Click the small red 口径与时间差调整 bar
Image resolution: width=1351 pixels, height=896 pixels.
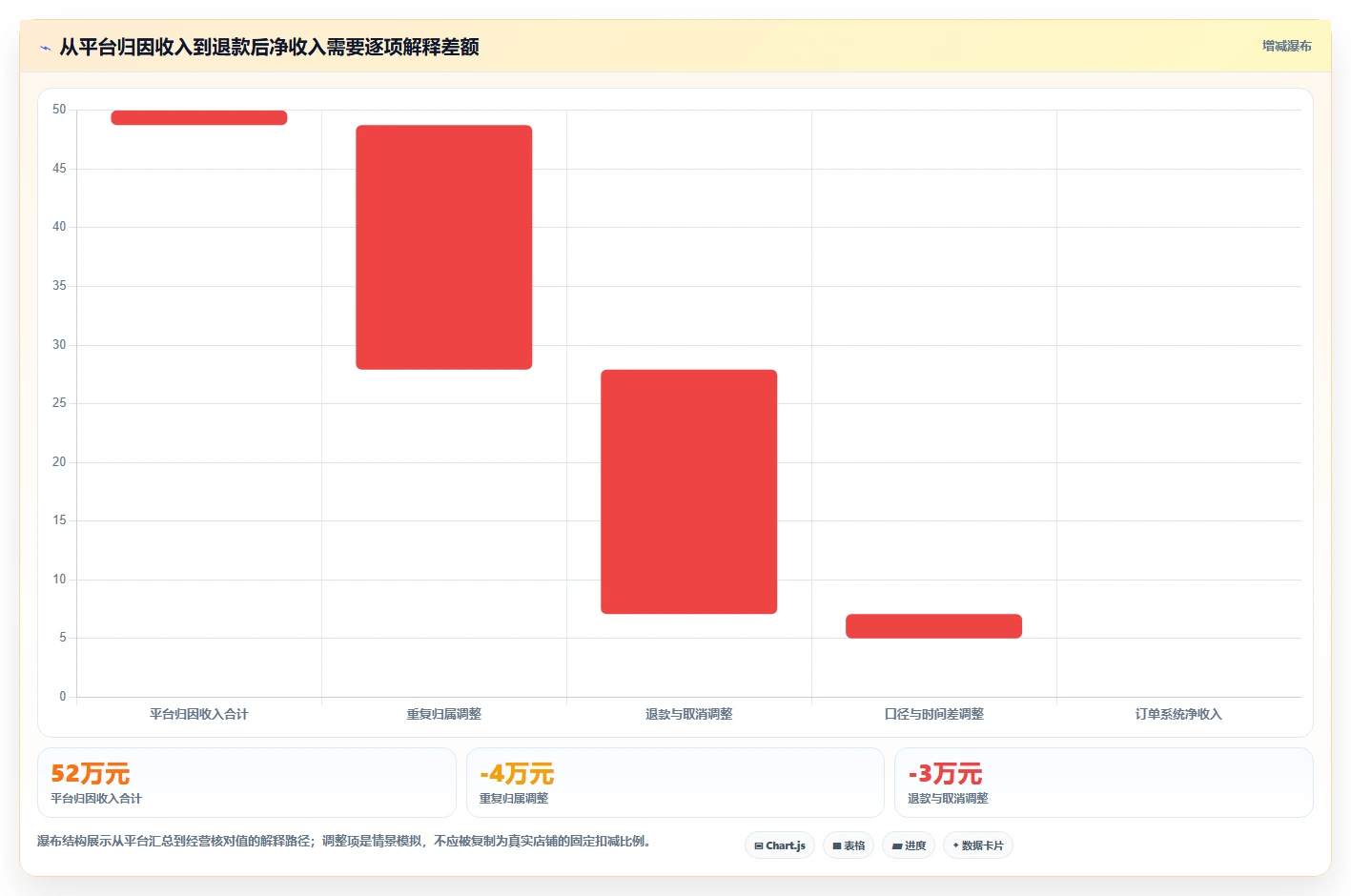click(933, 626)
